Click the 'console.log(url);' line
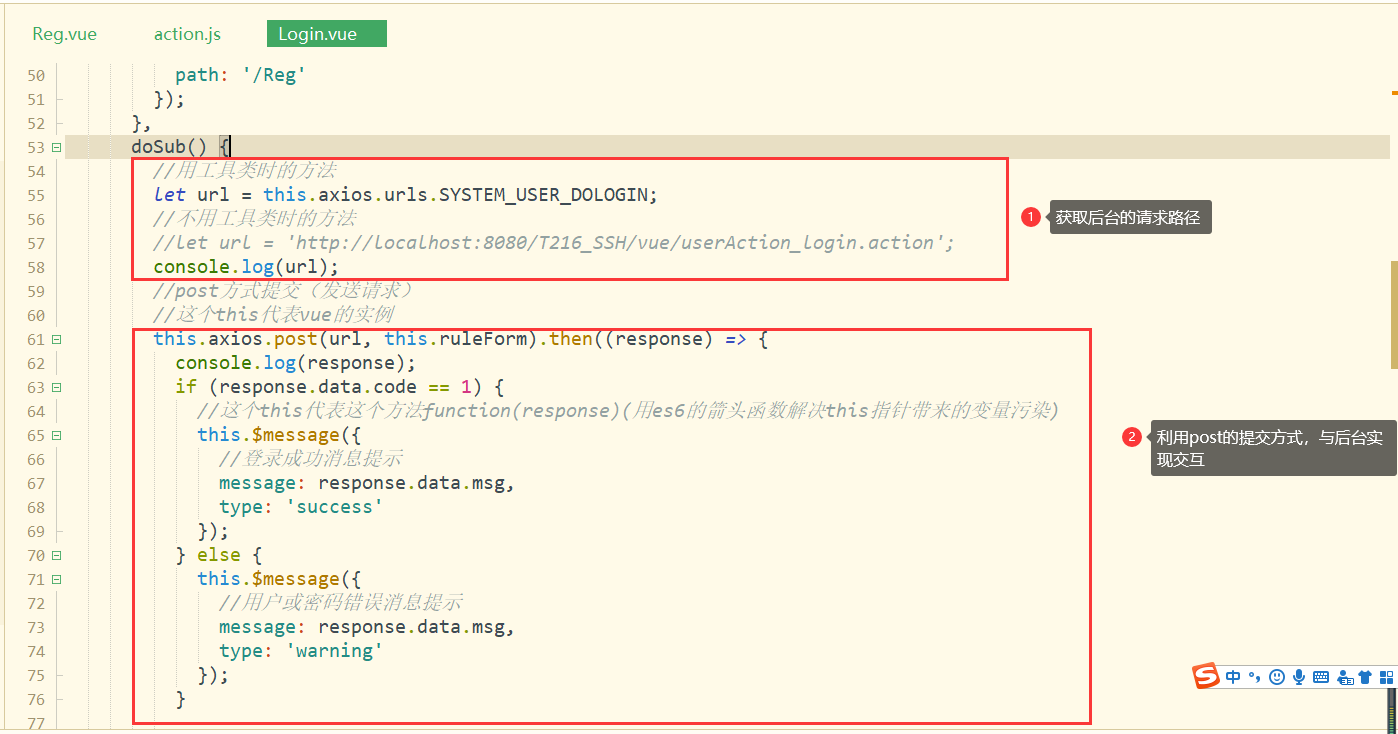The height and width of the screenshot is (734, 1398). tap(246, 267)
